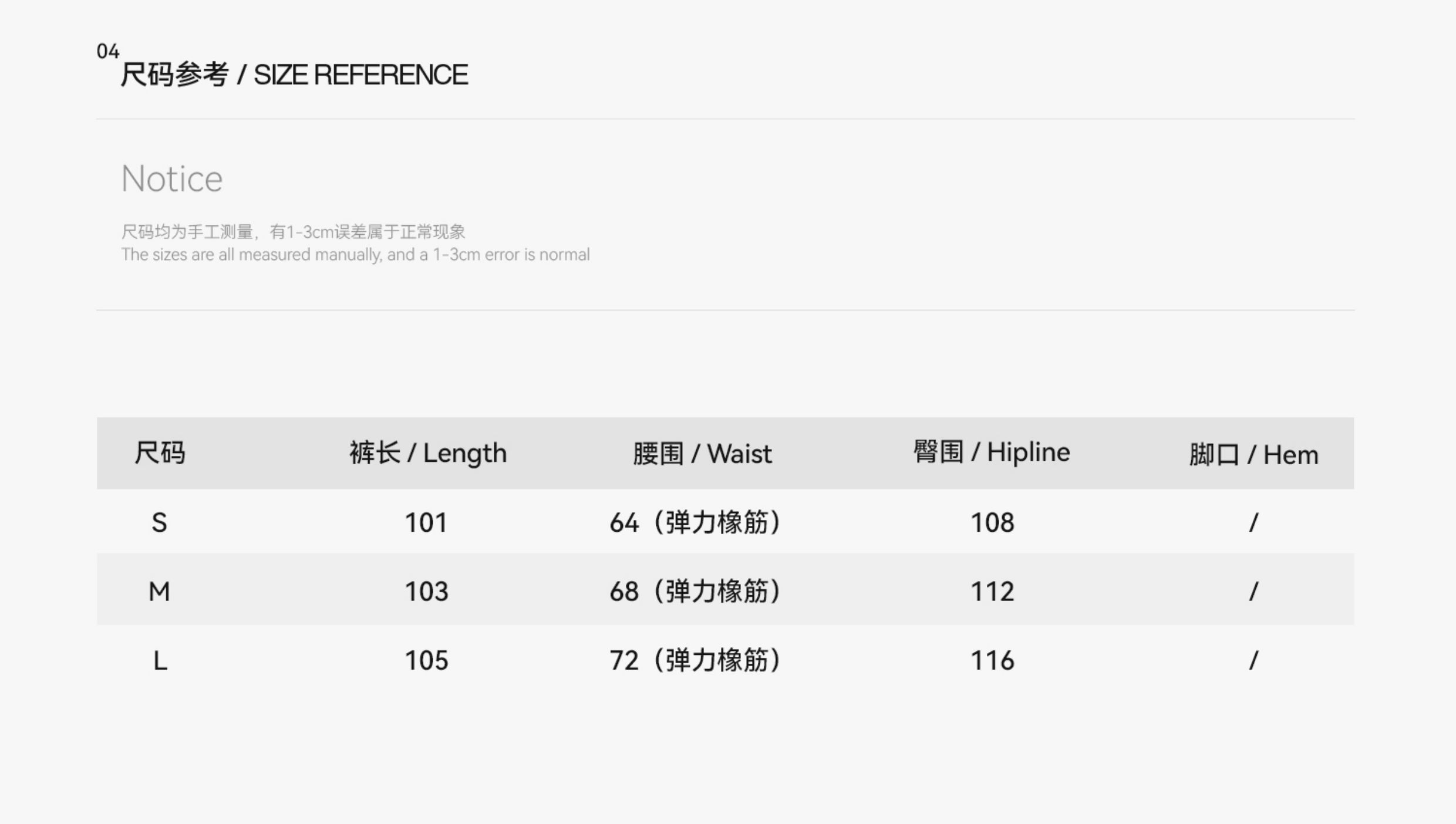This screenshot has width=1456, height=824.
Task: Click the hipline value 112
Action: 992,591
